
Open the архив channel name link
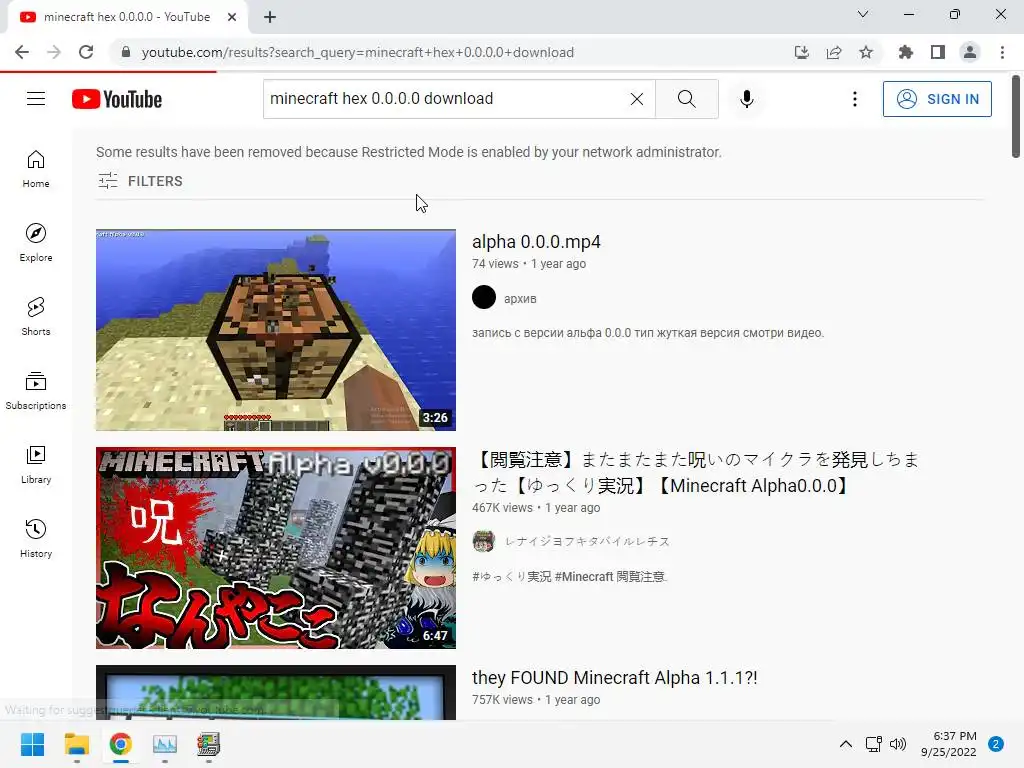(520, 298)
